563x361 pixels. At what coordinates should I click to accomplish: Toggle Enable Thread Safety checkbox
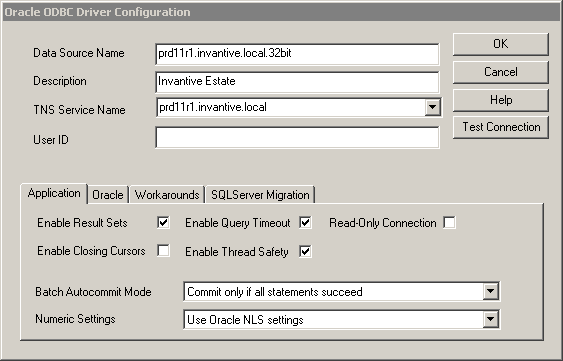coord(305,251)
